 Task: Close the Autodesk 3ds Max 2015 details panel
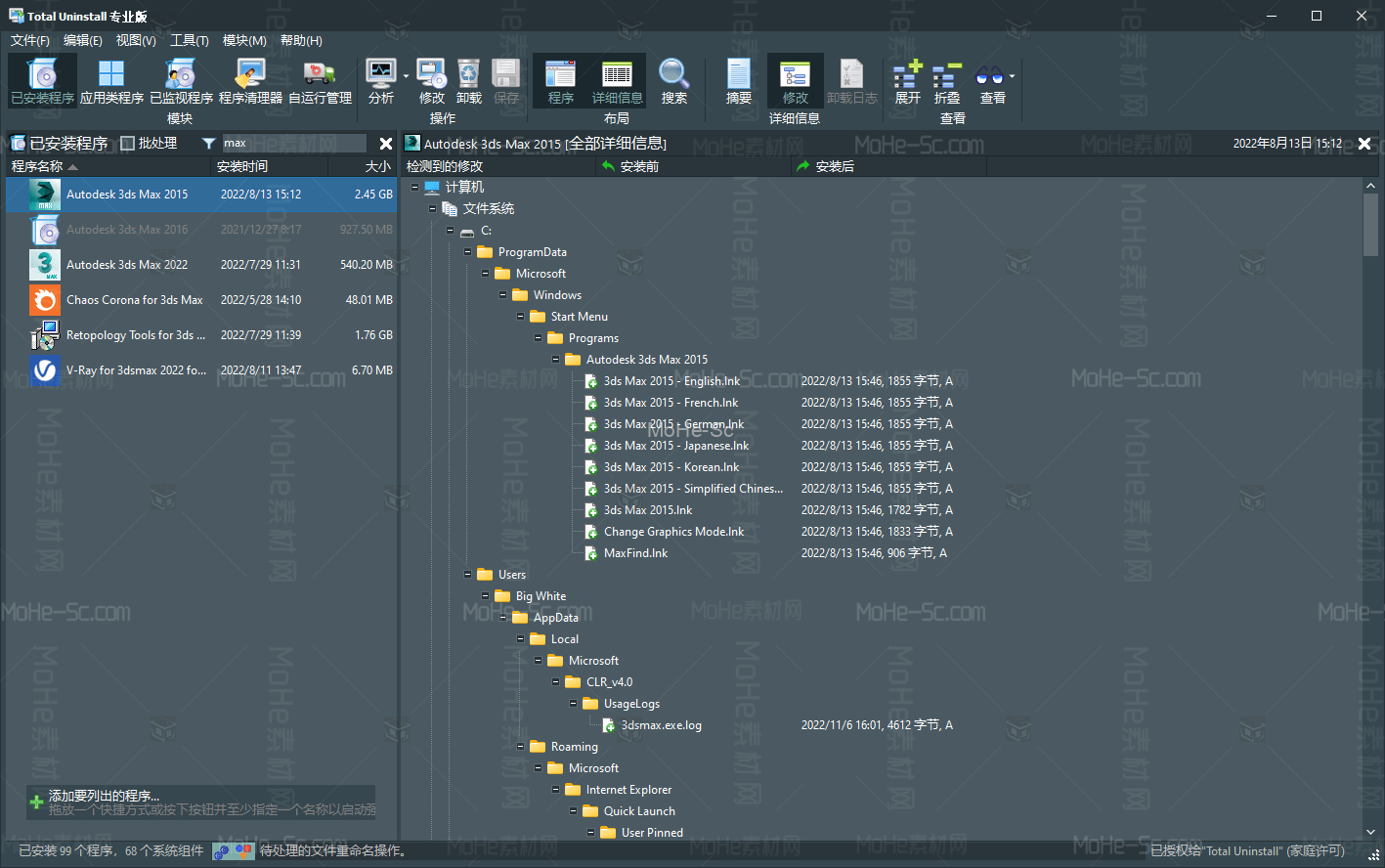tap(1364, 144)
